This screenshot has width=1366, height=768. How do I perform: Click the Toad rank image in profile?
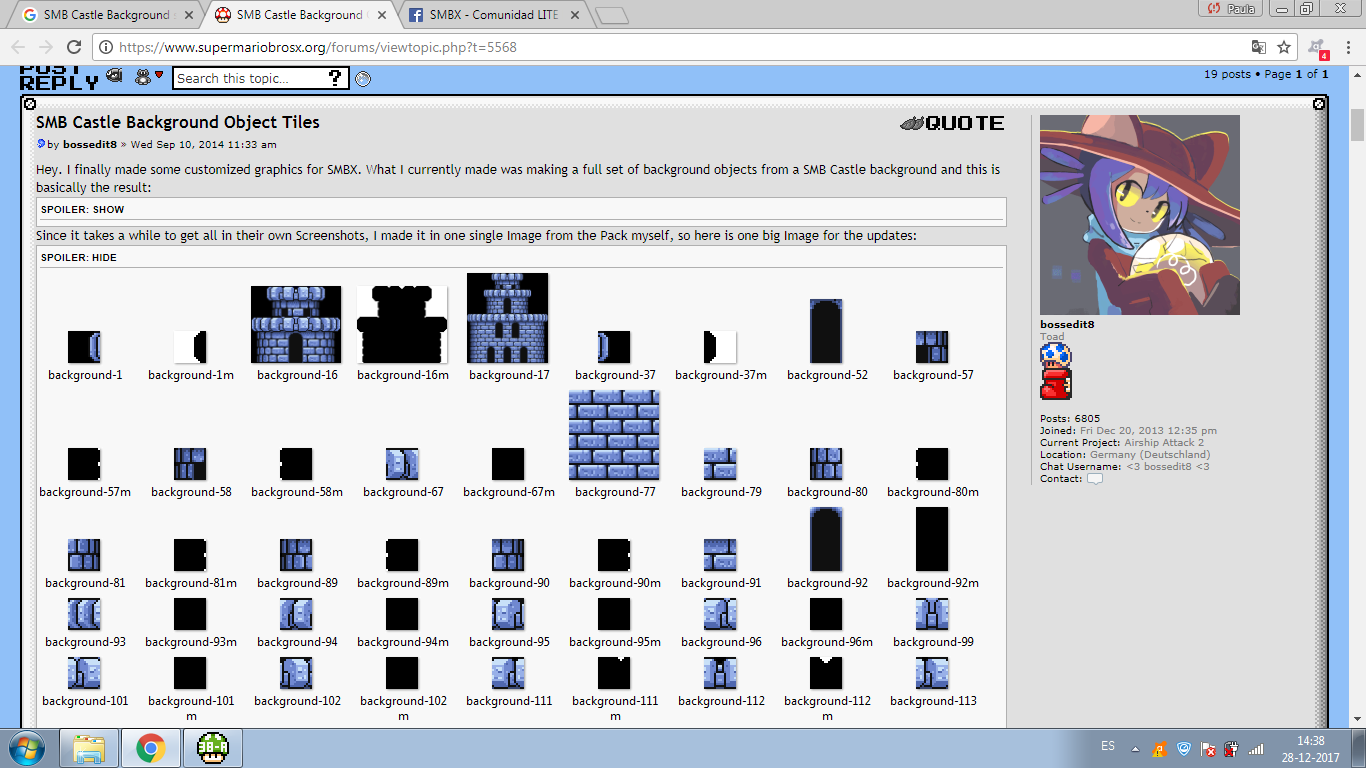(x=1055, y=372)
